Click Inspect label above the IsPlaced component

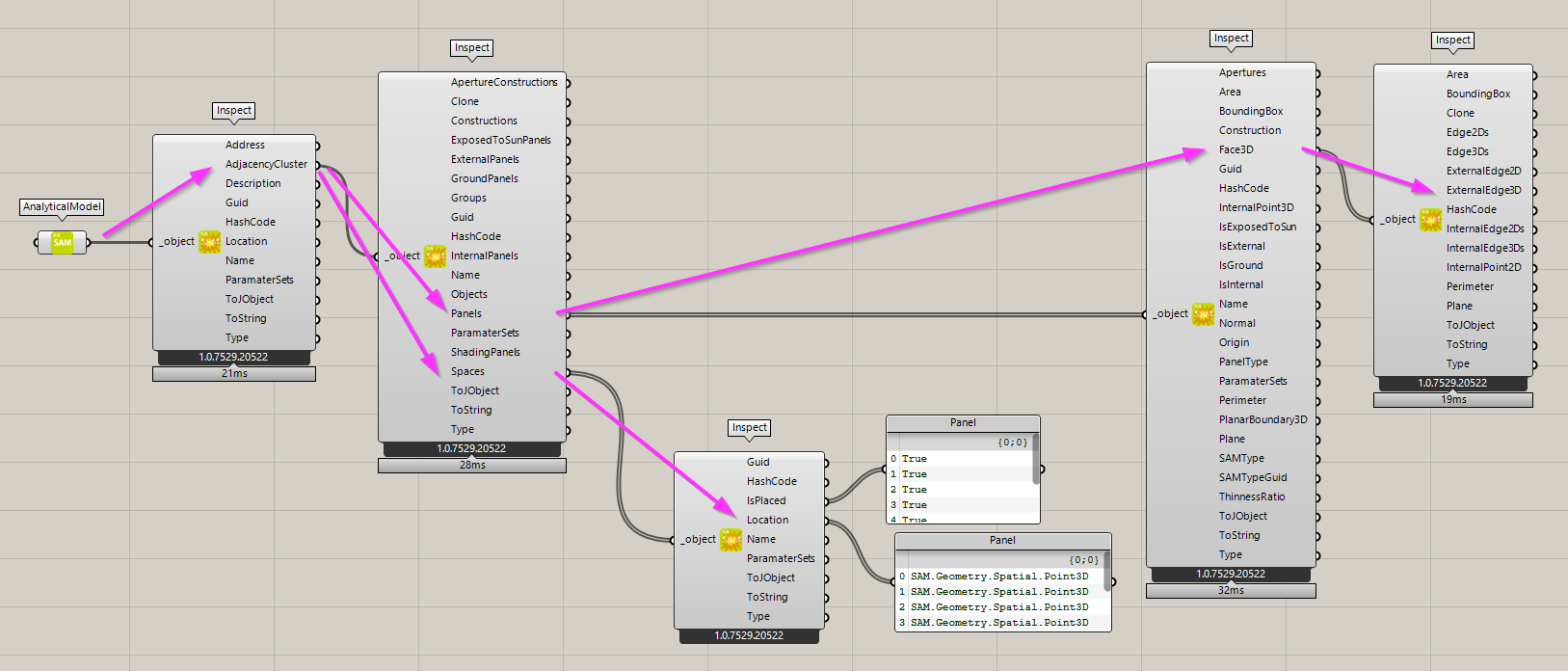[x=749, y=428]
